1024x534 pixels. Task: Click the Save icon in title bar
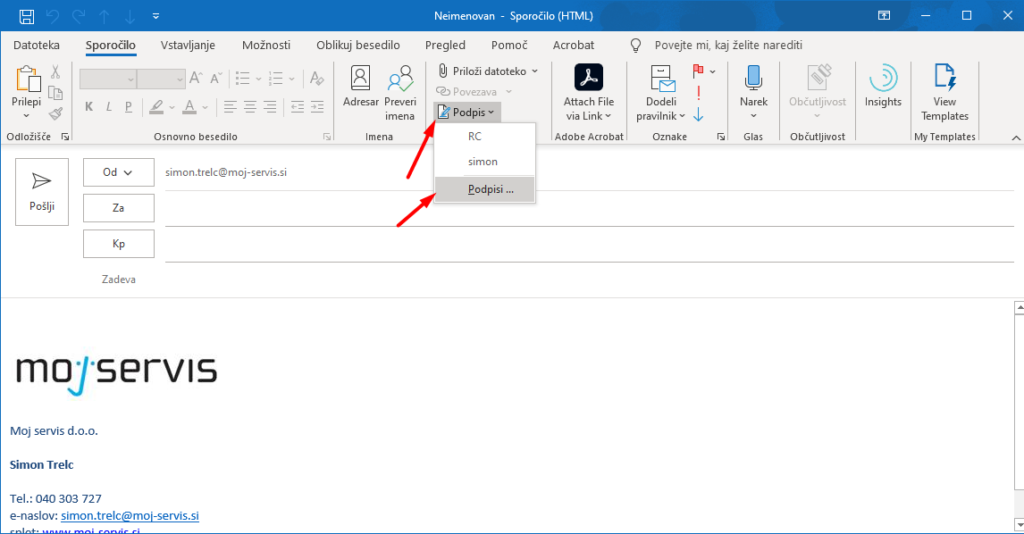tap(27, 16)
